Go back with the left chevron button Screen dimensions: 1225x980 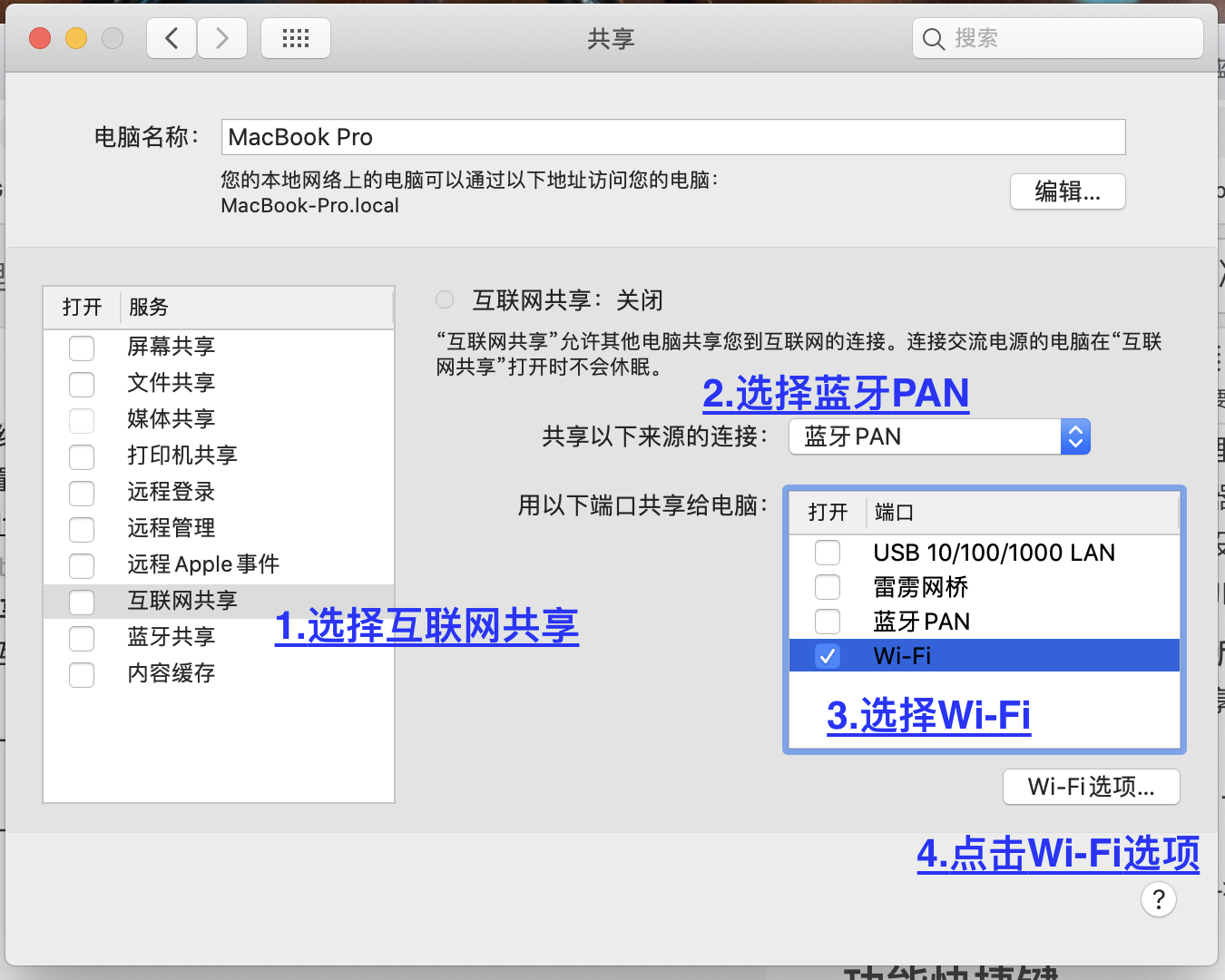(x=171, y=38)
